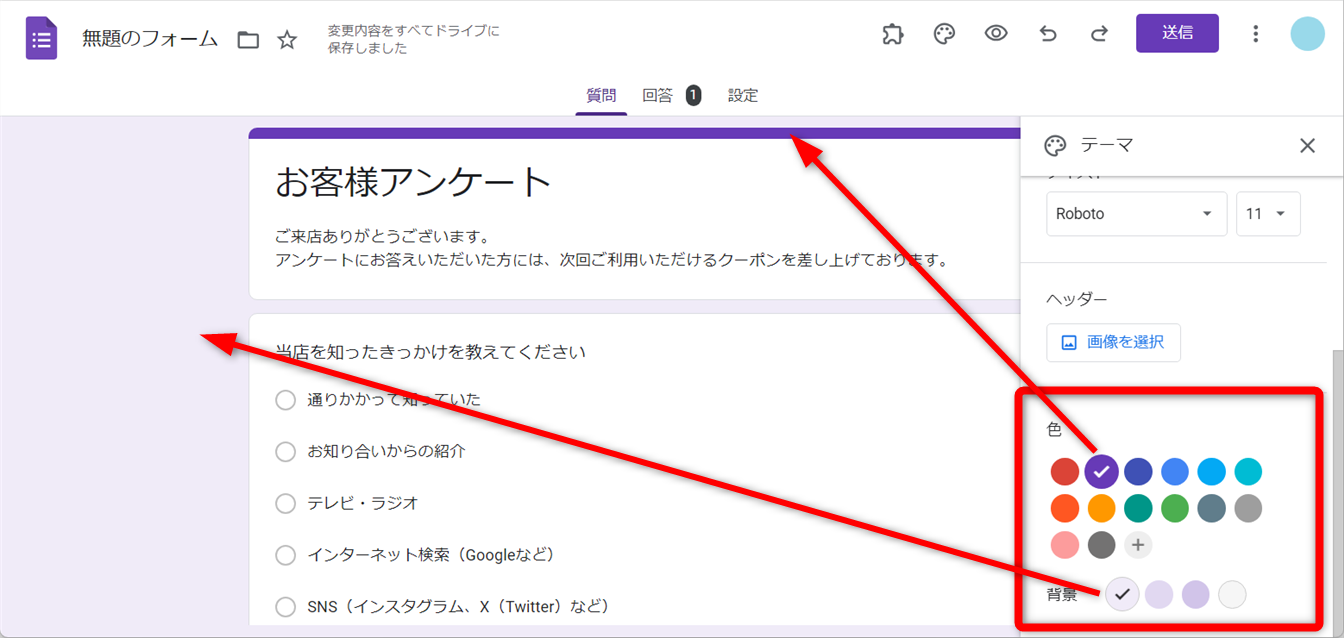Select the お知り合いからの紹介 radio option
The image size is (1344, 638).
(285, 452)
